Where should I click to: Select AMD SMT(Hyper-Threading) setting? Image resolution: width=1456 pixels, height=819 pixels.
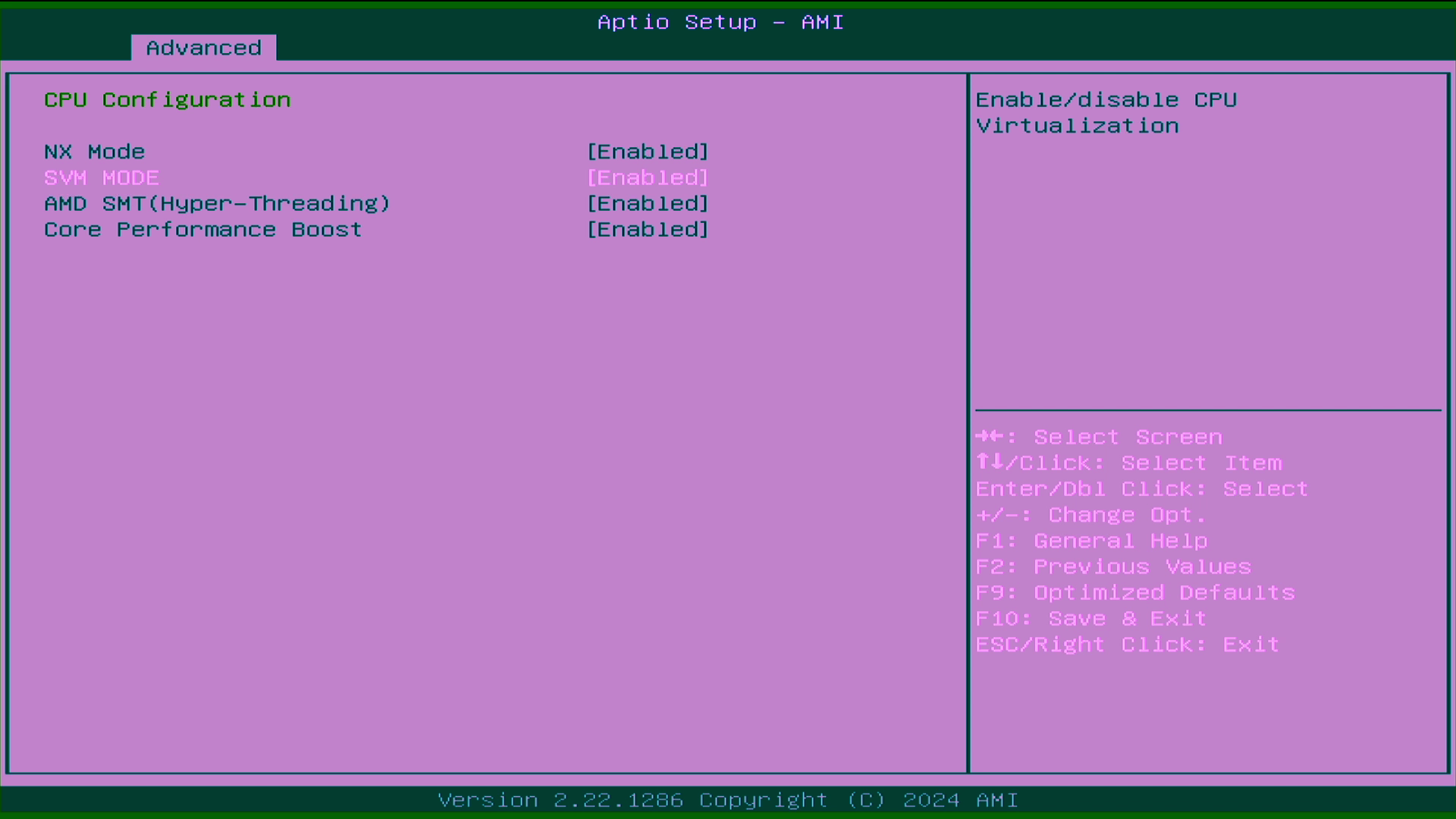click(x=217, y=203)
